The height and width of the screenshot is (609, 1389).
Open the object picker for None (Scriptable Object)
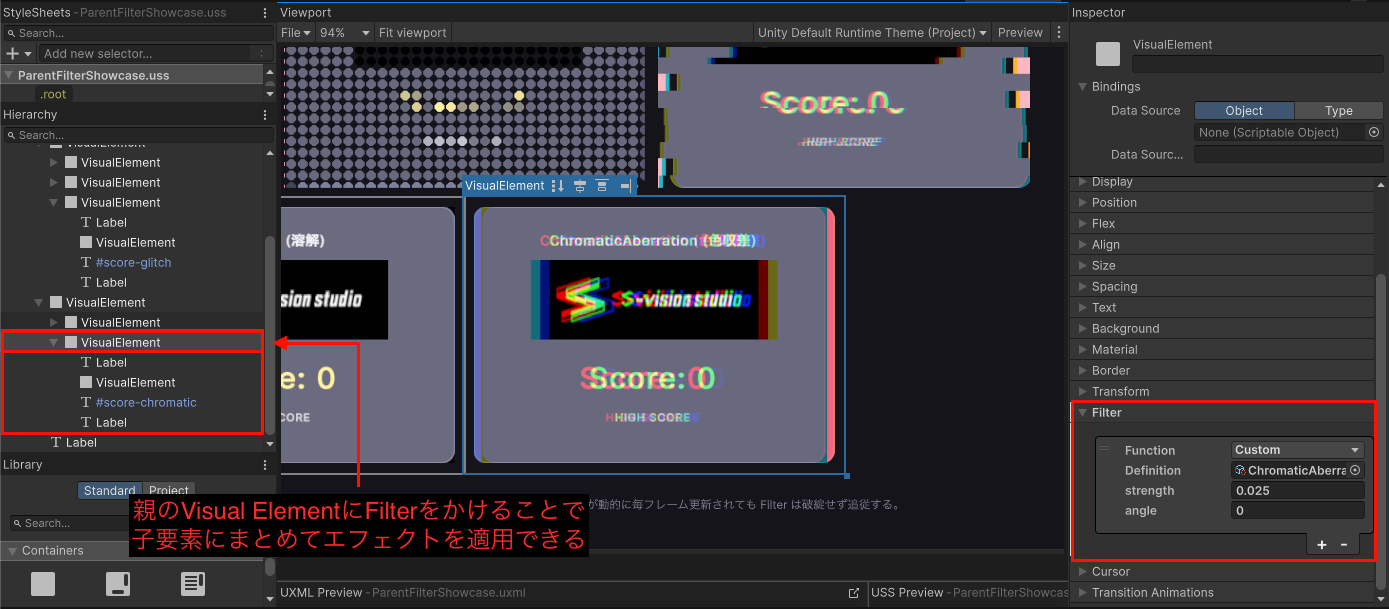pyautogui.click(x=1374, y=132)
